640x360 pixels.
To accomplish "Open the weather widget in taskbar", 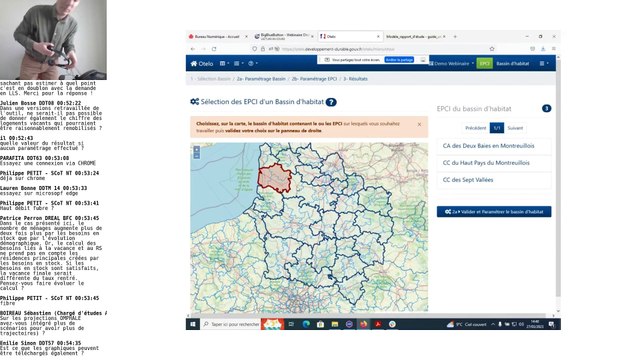I will pos(467,324).
